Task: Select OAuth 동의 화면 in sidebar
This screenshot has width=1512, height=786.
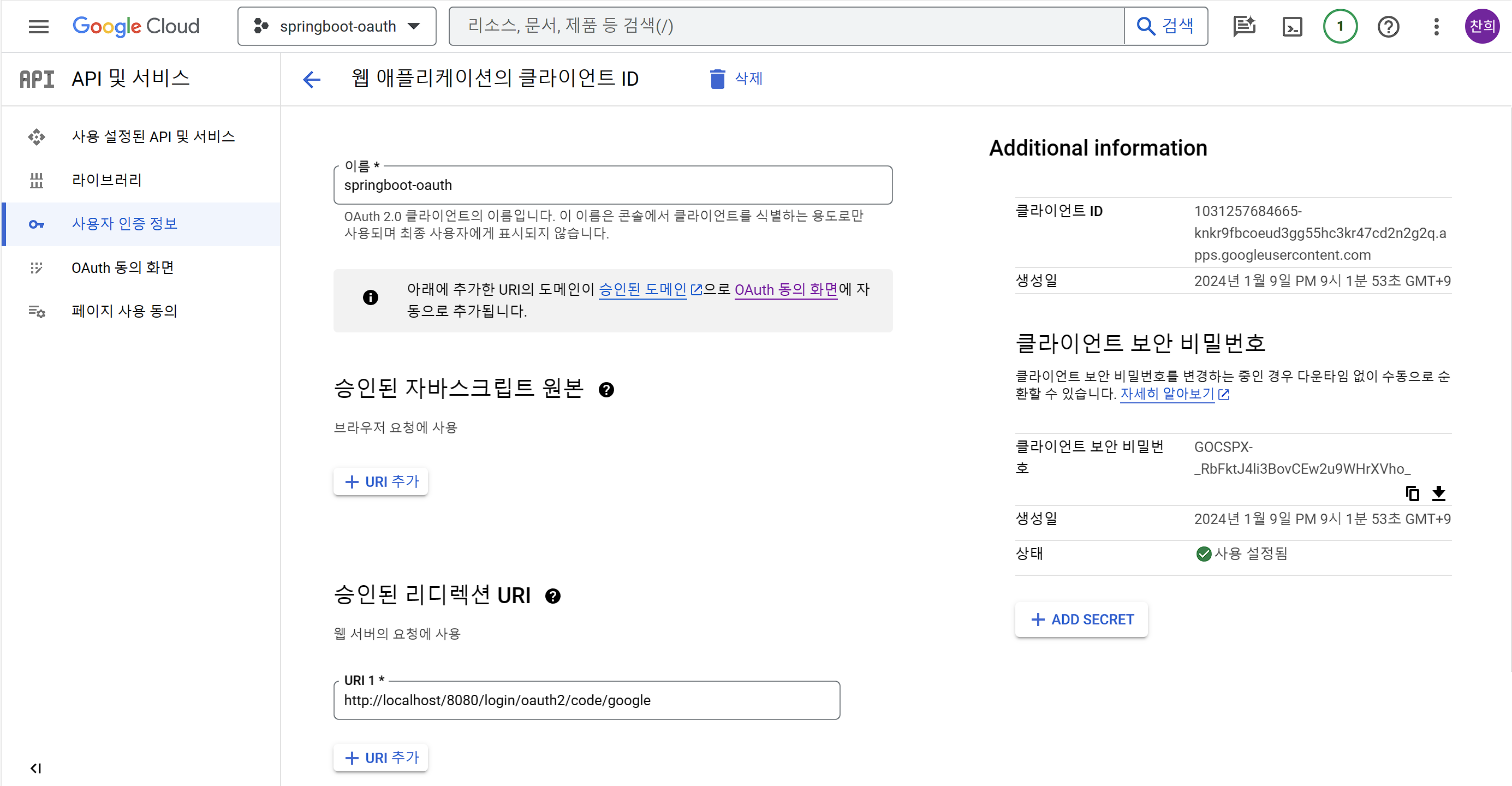Action: [x=123, y=267]
